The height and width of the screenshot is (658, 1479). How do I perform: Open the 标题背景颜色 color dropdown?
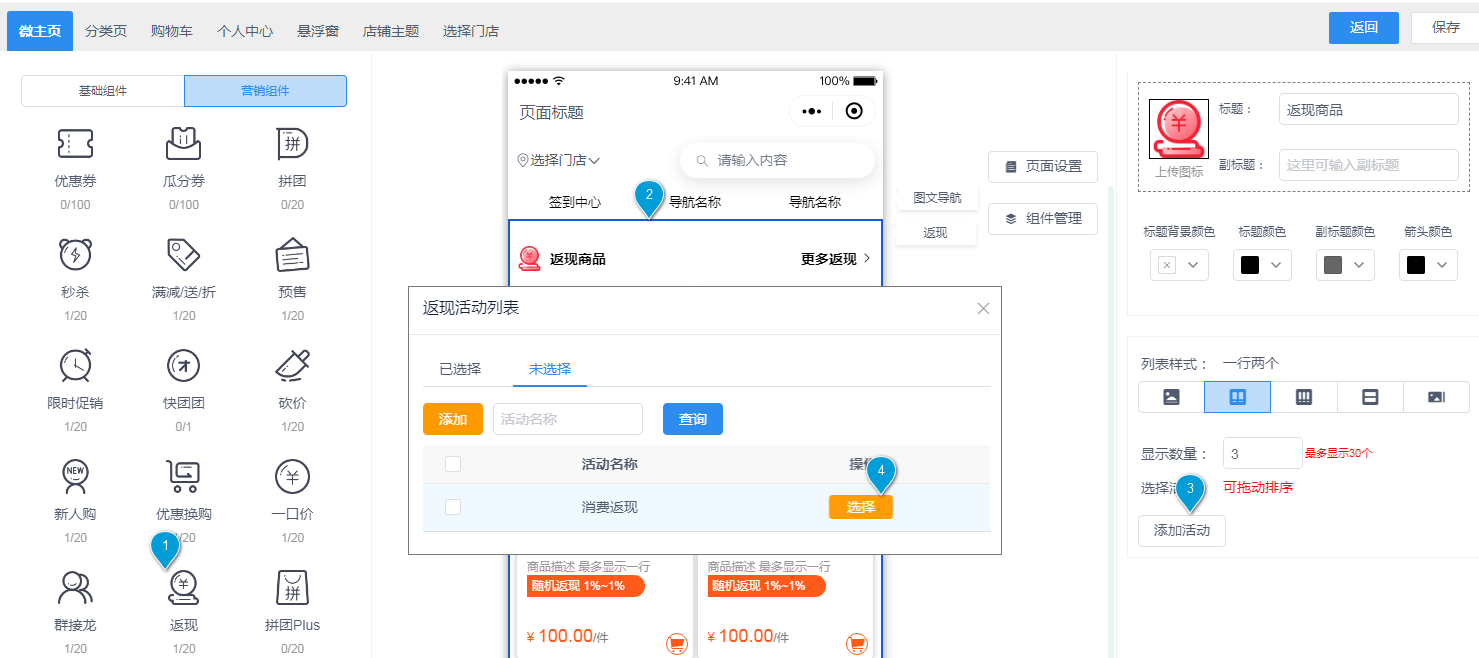coord(1179,265)
